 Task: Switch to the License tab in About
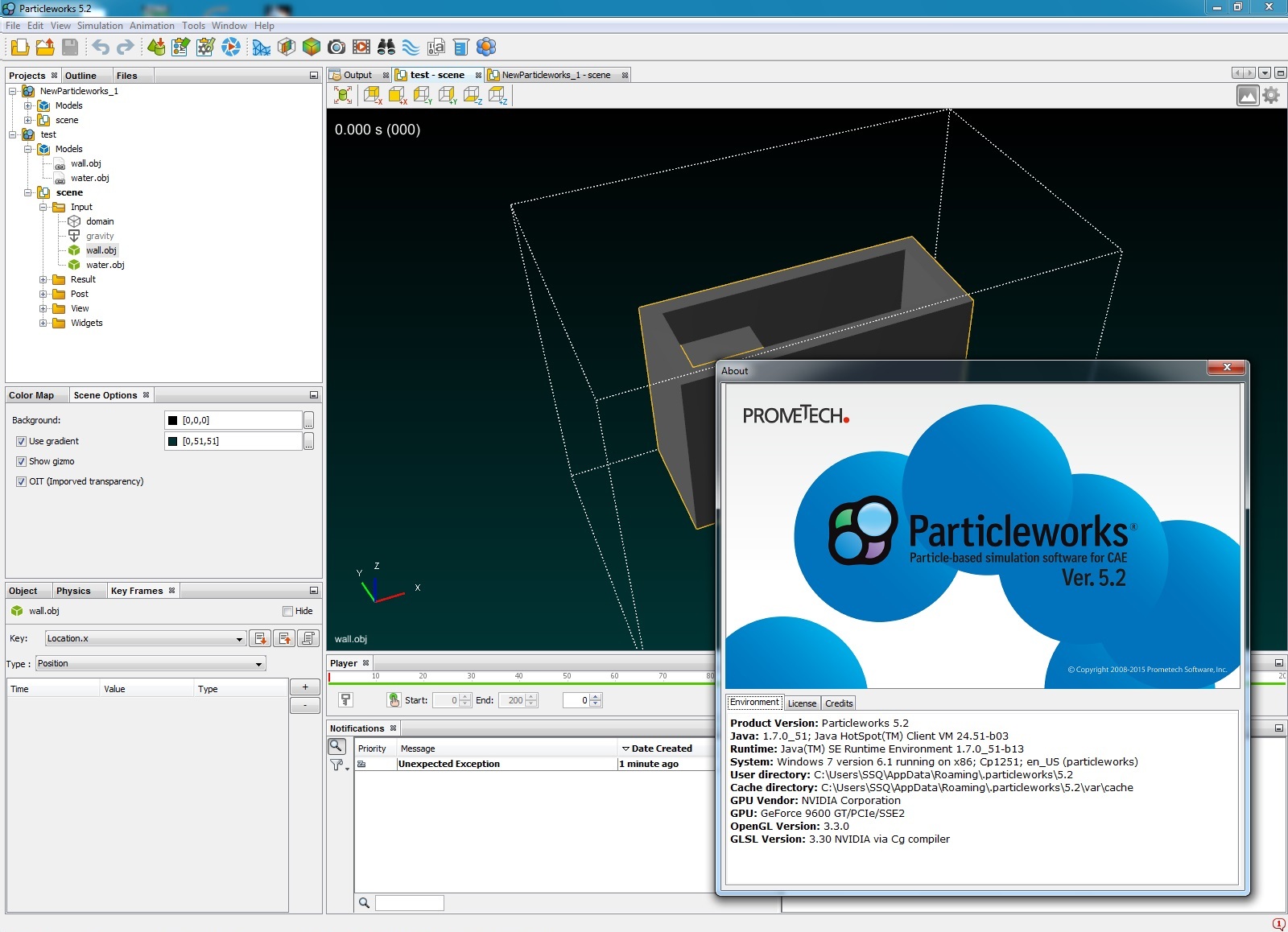click(802, 703)
